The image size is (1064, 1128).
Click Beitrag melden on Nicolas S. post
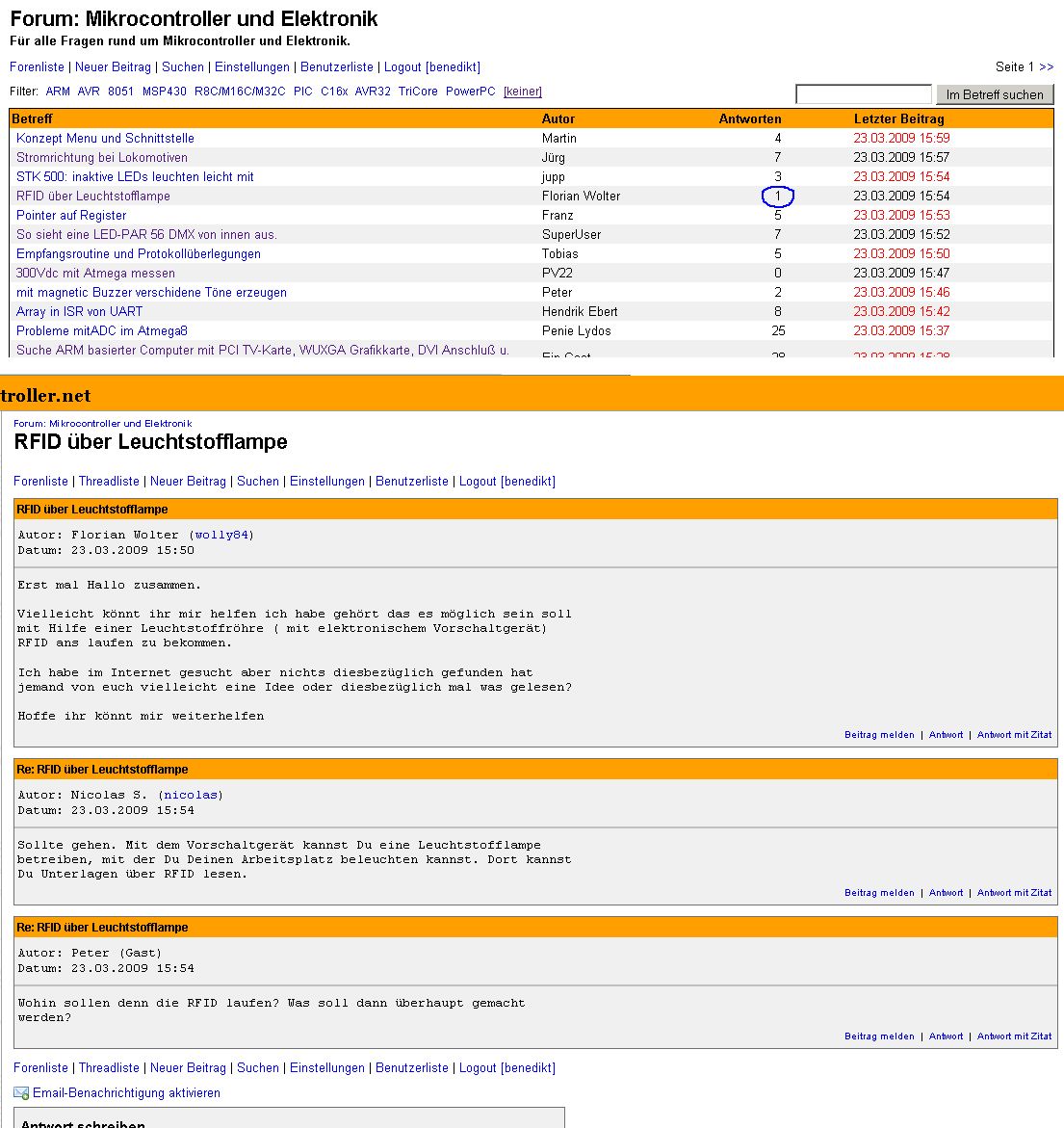[879, 893]
